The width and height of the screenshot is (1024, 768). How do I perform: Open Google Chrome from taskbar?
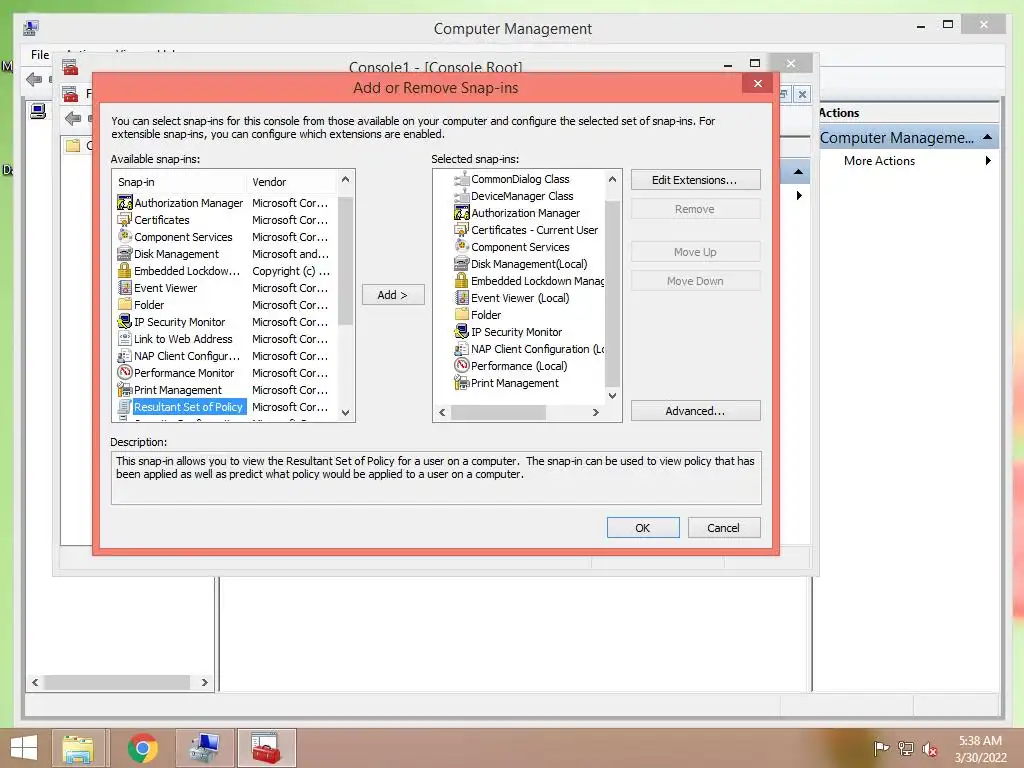(x=142, y=748)
